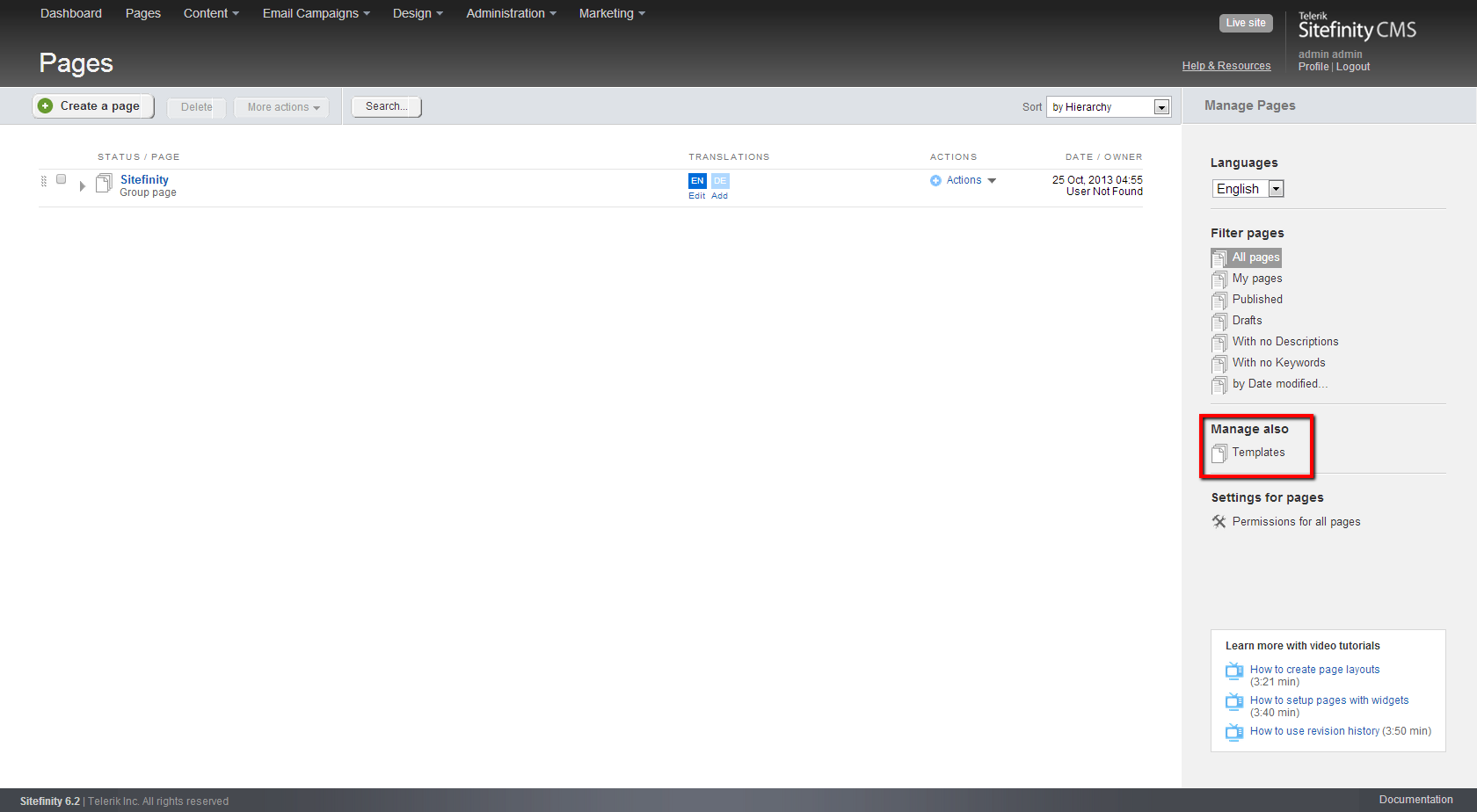Image resolution: width=1477 pixels, height=812 pixels.
Task: Expand the Sitefinity group page tree
Action: (83, 186)
